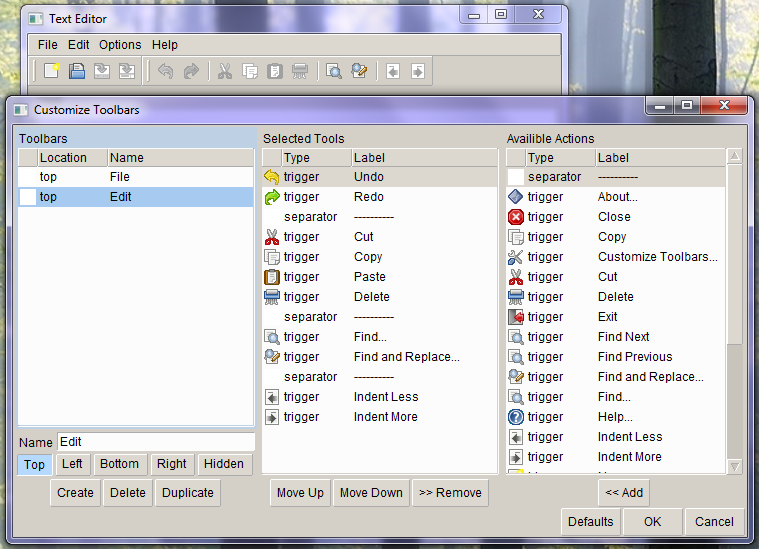This screenshot has width=759, height=549.
Task: Click the Indent More icon in Text Editor toolbar
Action: click(418, 71)
